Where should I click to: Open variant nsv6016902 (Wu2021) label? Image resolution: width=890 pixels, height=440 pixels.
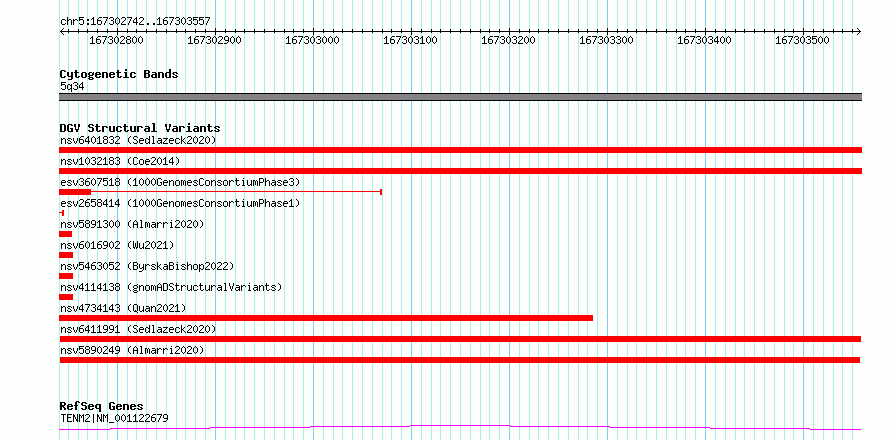pos(117,245)
